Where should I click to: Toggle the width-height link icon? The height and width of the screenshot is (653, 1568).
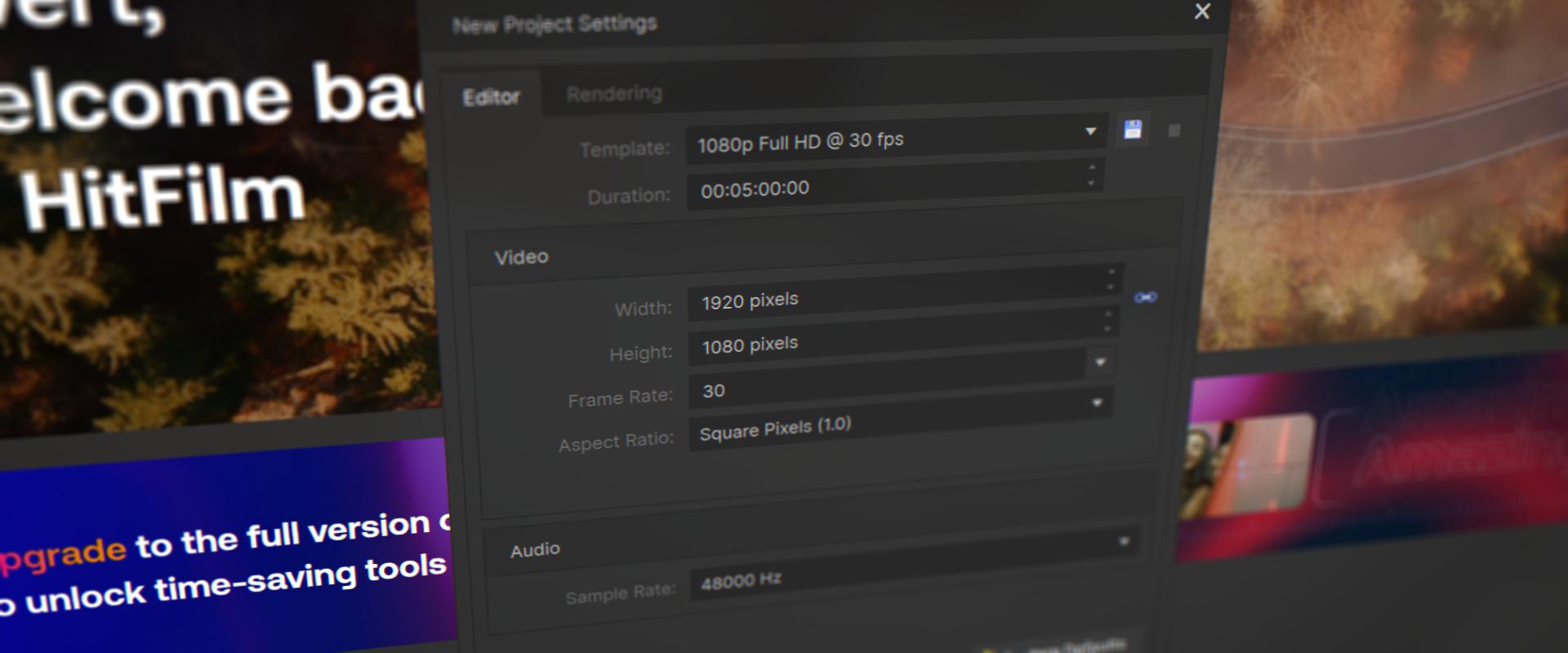click(1145, 297)
